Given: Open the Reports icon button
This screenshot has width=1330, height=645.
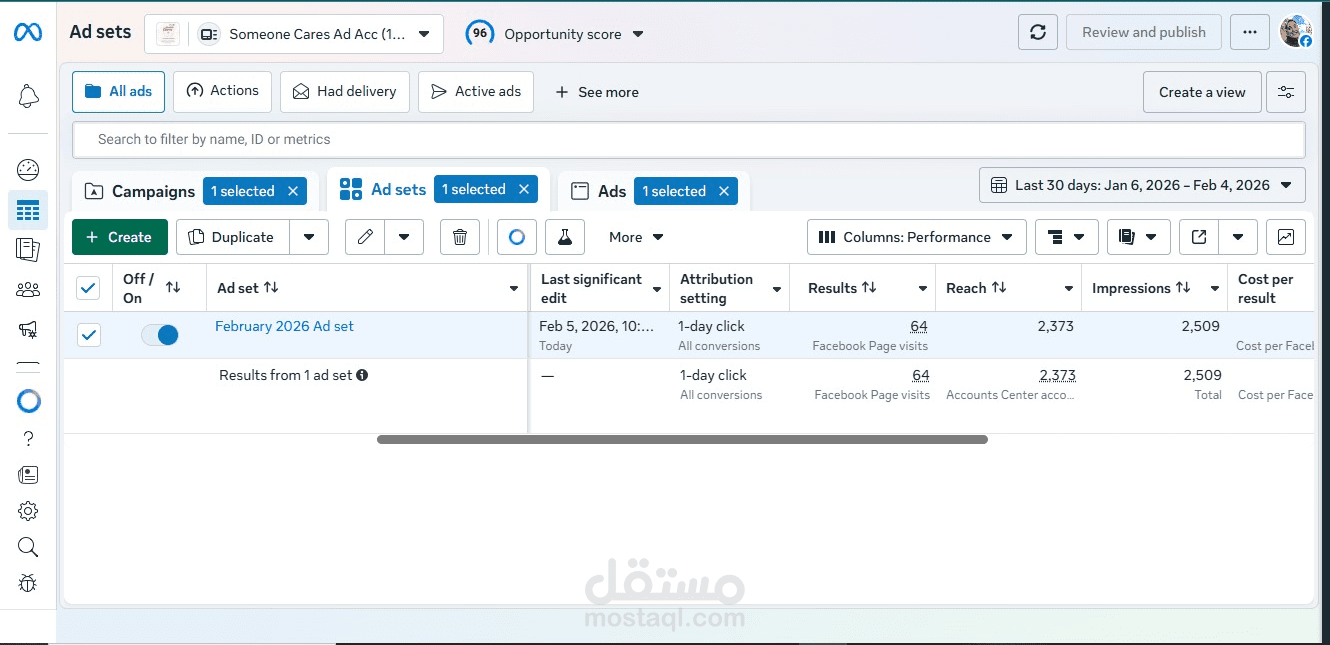Looking at the screenshot, I should click(x=1138, y=237).
